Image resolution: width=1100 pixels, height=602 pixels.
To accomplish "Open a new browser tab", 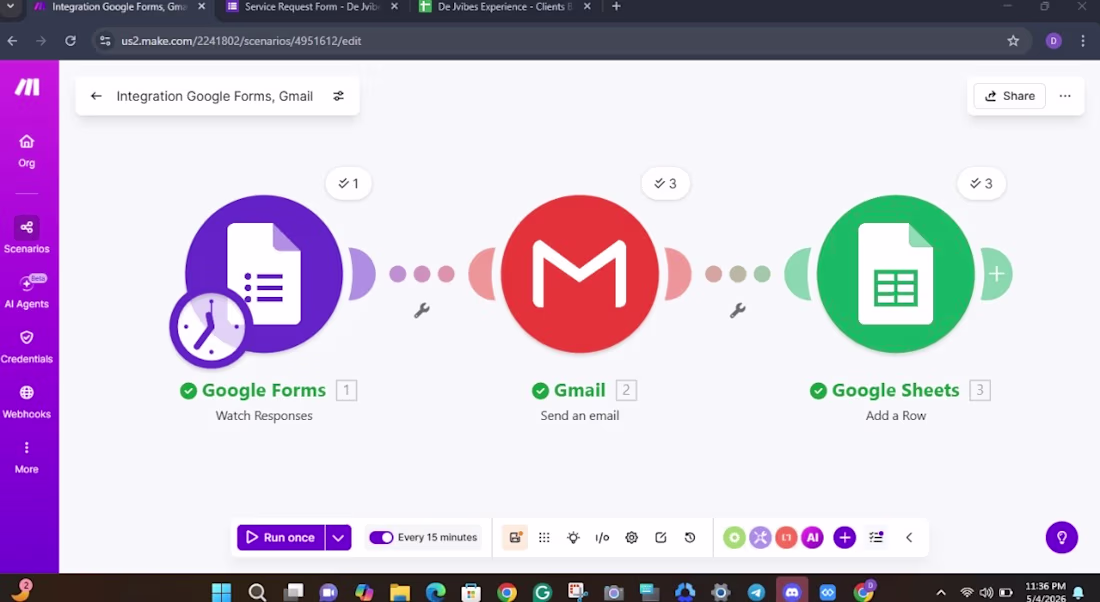I will 616,6.
